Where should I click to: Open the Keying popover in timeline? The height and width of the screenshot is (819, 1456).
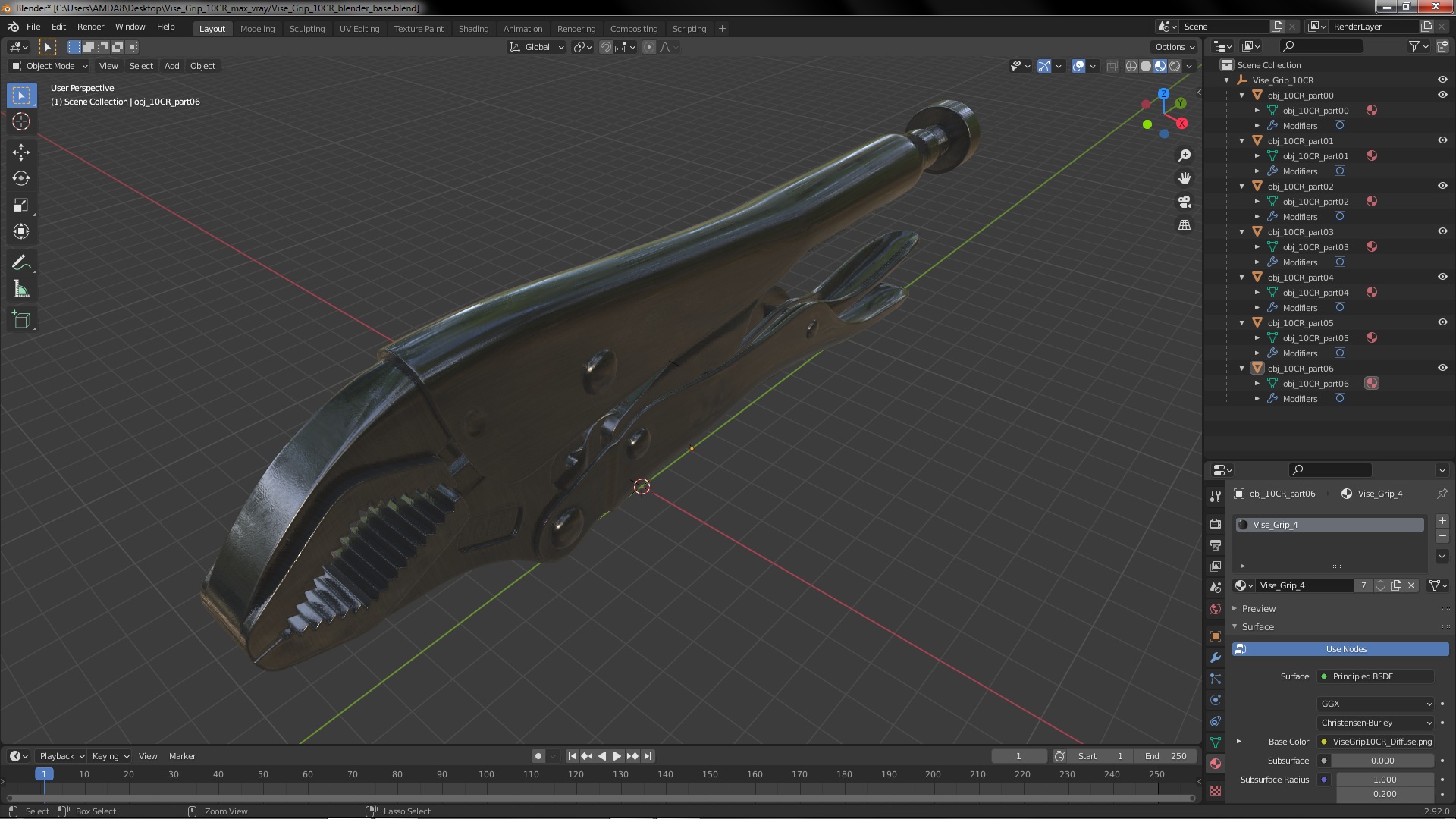pos(111,756)
